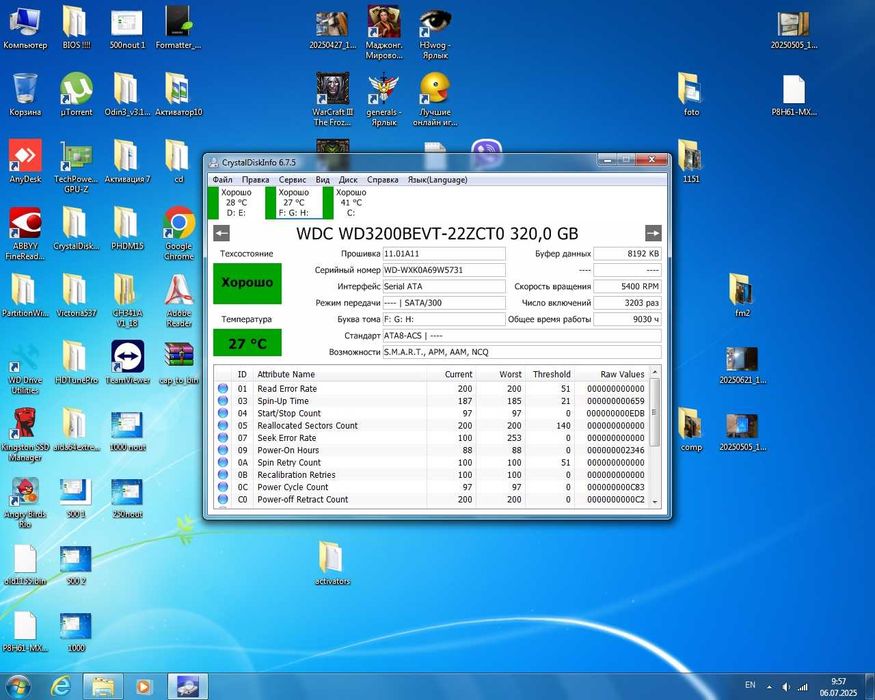This screenshot has width=875, height=700.
Task: Open the media player taskbar icon
Action: coord(143,686)
